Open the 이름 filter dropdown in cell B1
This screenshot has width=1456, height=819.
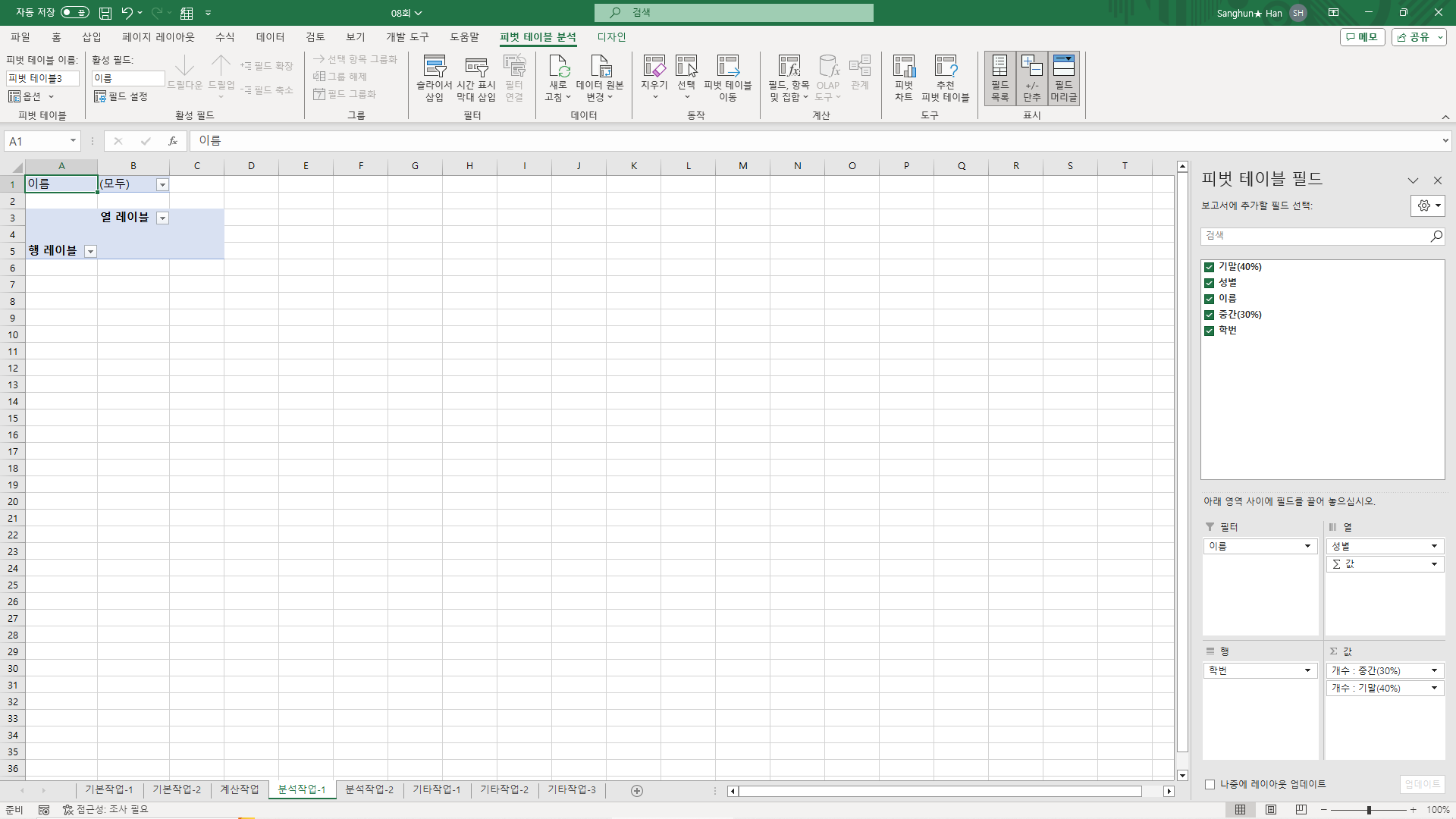pyautogui.click(x=162, y=184)
